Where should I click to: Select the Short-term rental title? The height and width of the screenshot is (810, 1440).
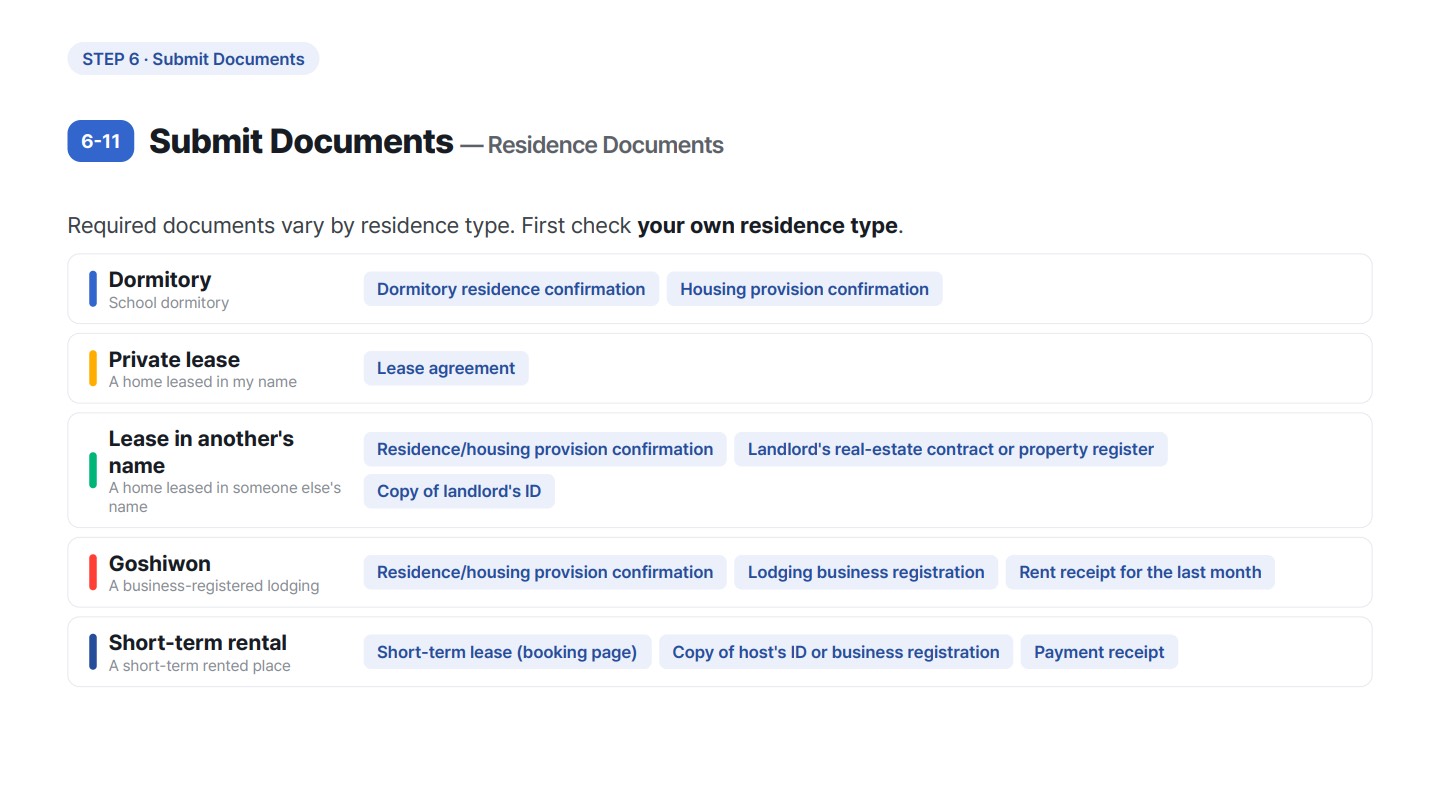pyautogui.click(x=198, y=643)
